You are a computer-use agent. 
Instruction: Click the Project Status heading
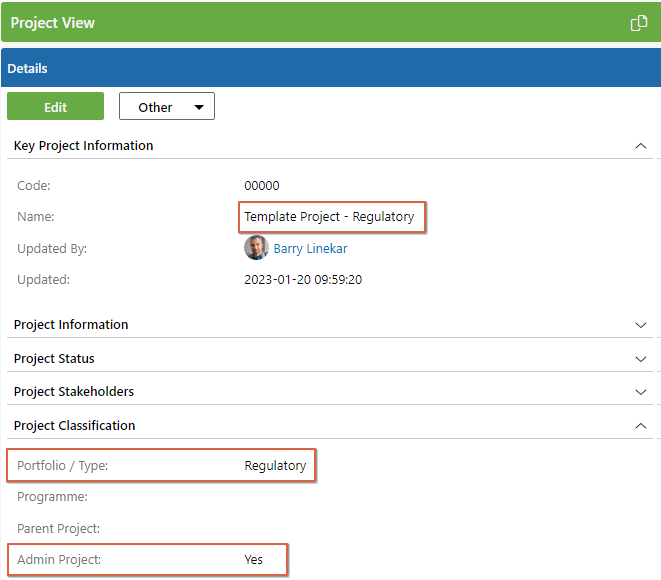54,359
